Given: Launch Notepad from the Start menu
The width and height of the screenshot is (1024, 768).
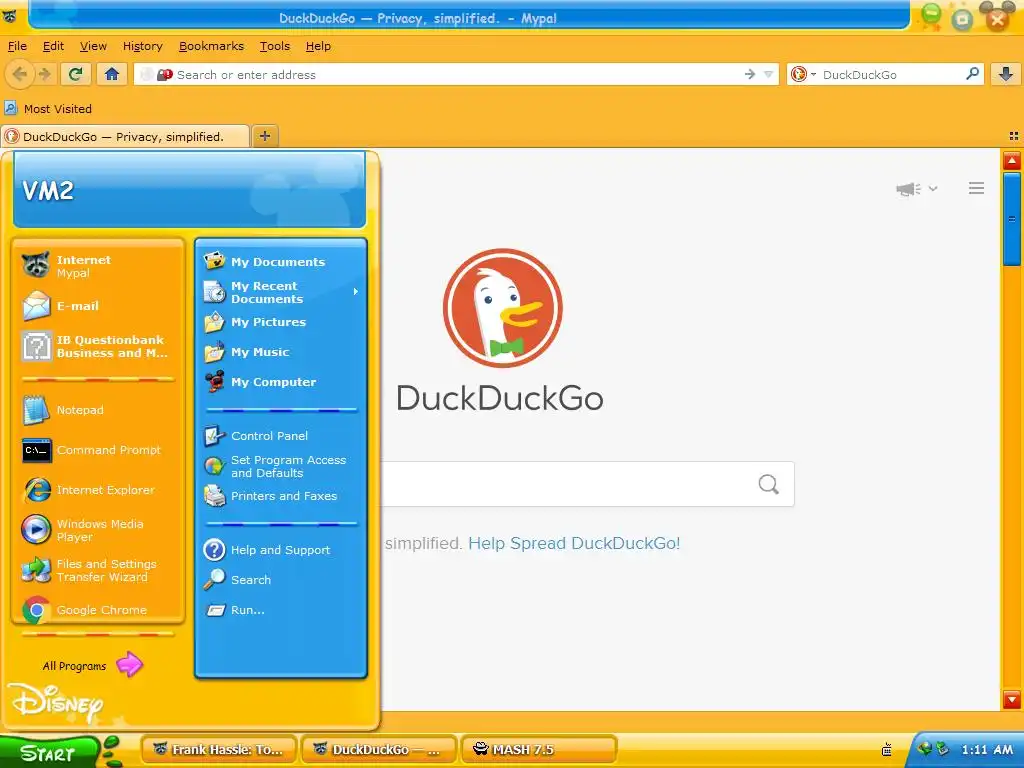Looking at the screenshot, I should coord(98,410).
